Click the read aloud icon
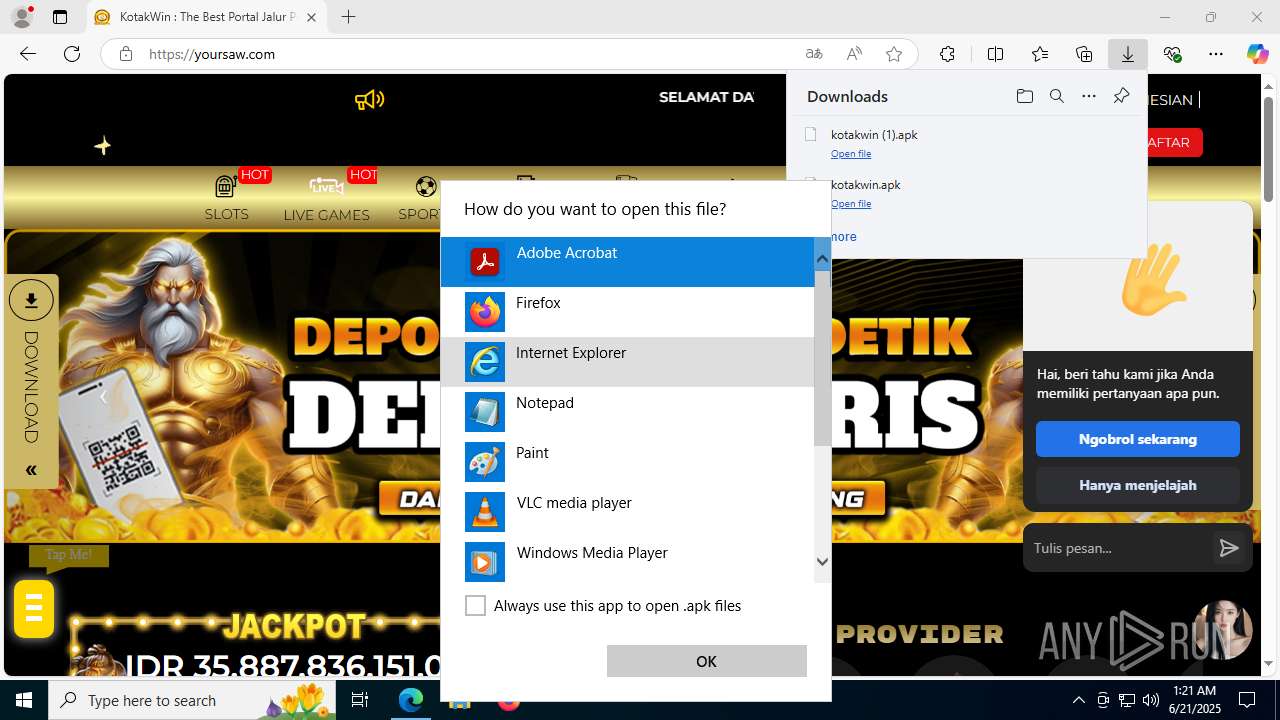Image resolution: width=1280 pixels, height=720 pixels. 854,54
